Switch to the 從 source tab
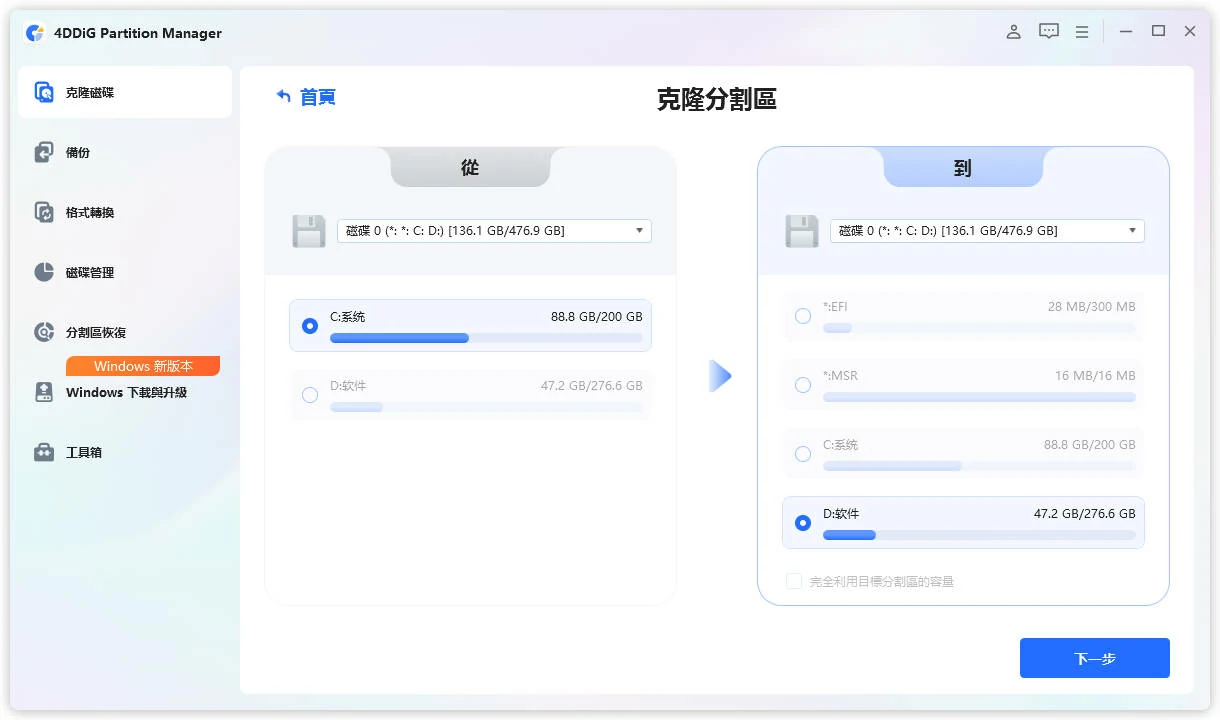The image size is (1220, 720). pyautogui.click(x=470, y=168)
